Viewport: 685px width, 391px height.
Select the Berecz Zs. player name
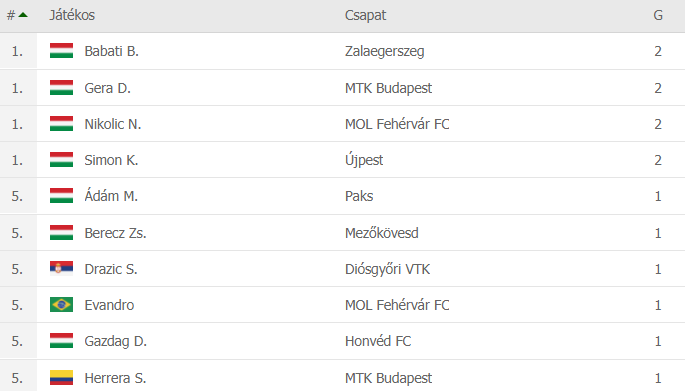click(115, 233)
